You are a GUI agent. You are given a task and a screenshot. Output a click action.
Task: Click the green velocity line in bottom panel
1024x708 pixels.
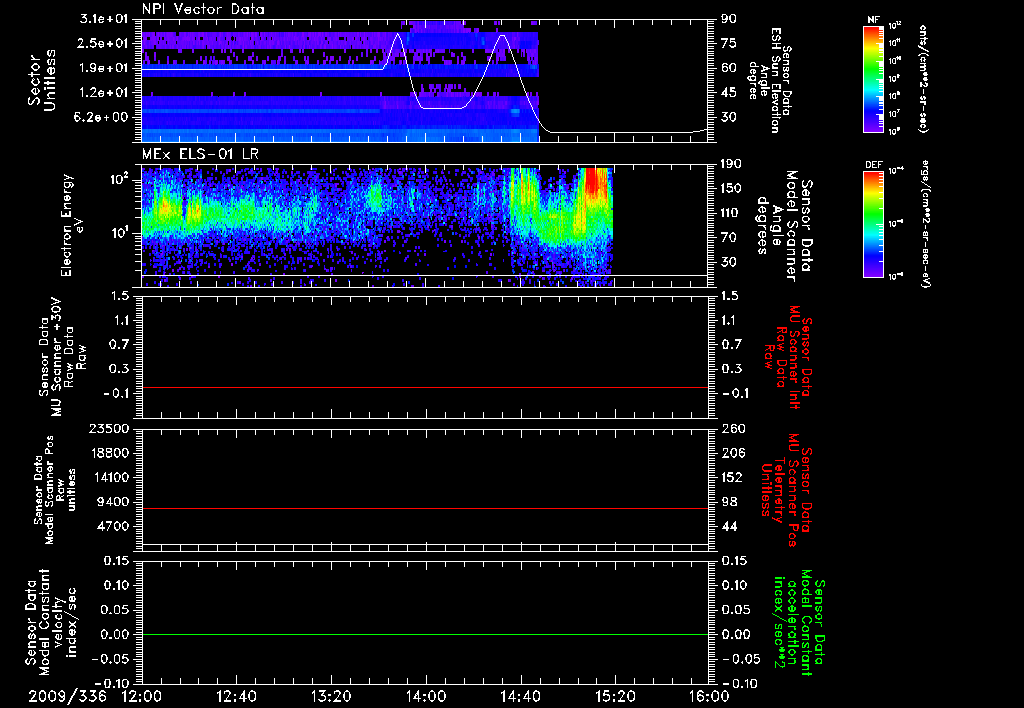[x=425, y=634]
